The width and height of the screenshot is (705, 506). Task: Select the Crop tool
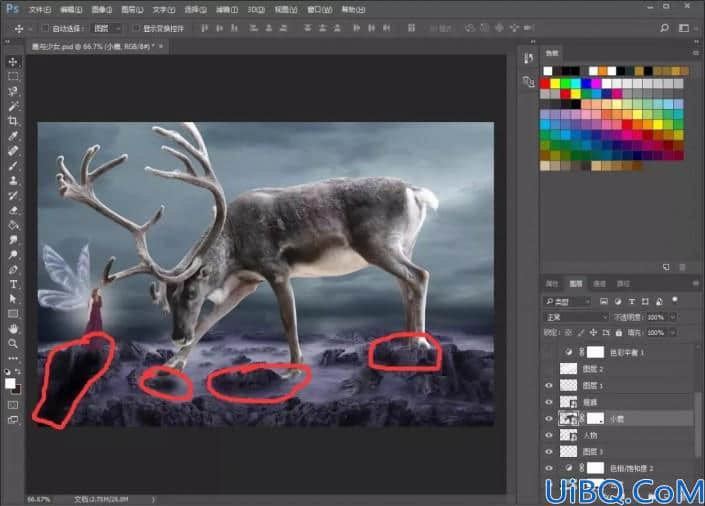13,121
